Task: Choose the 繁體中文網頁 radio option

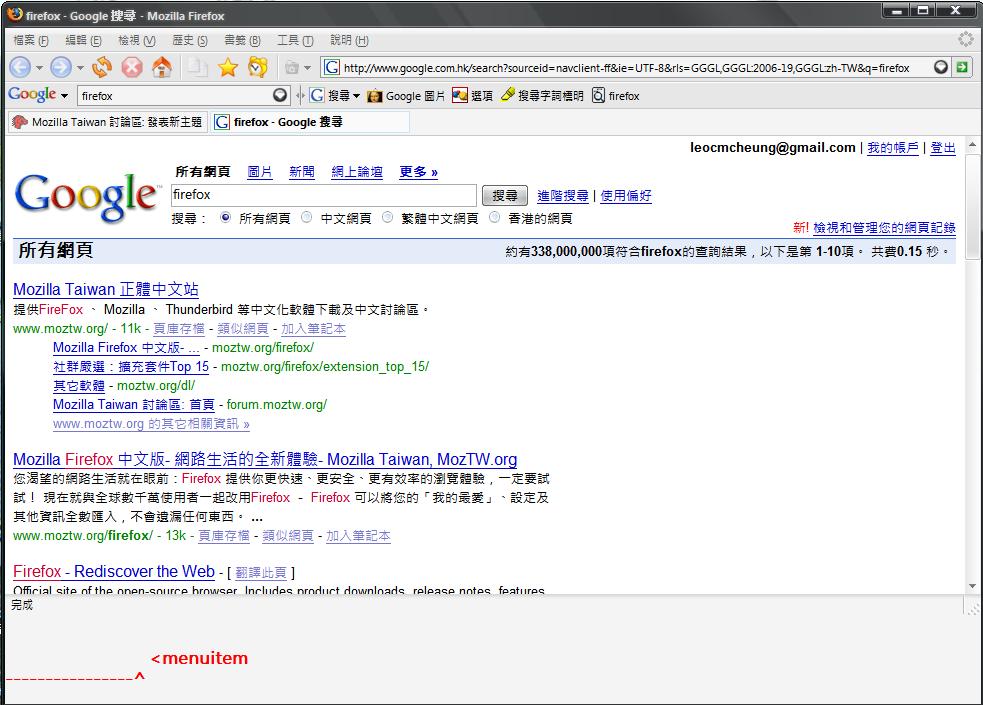Action: 387,217
